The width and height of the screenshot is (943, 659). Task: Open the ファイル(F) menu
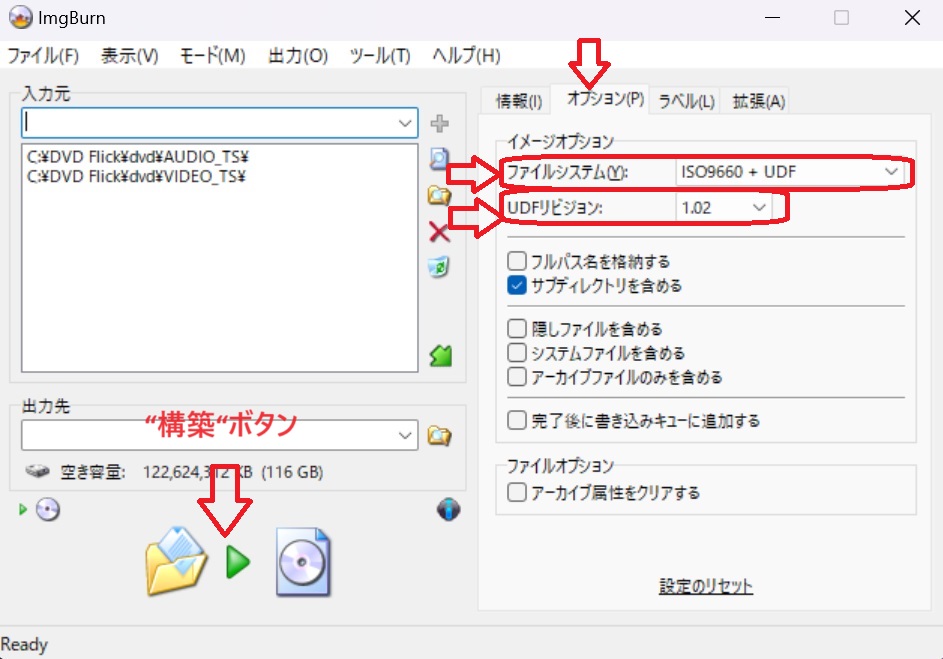tap(43, 56)
